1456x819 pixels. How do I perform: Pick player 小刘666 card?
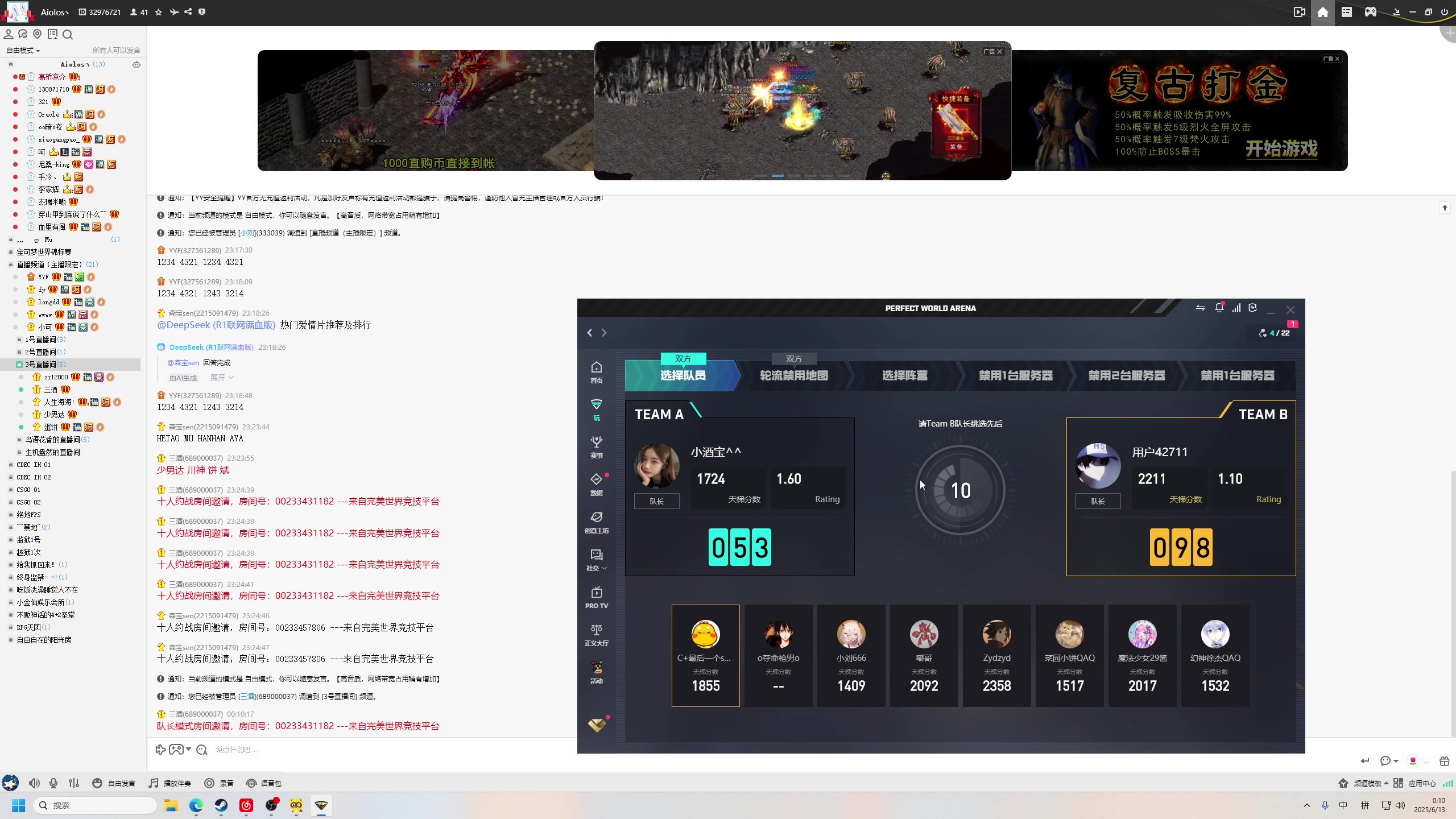tap(851, 656)
